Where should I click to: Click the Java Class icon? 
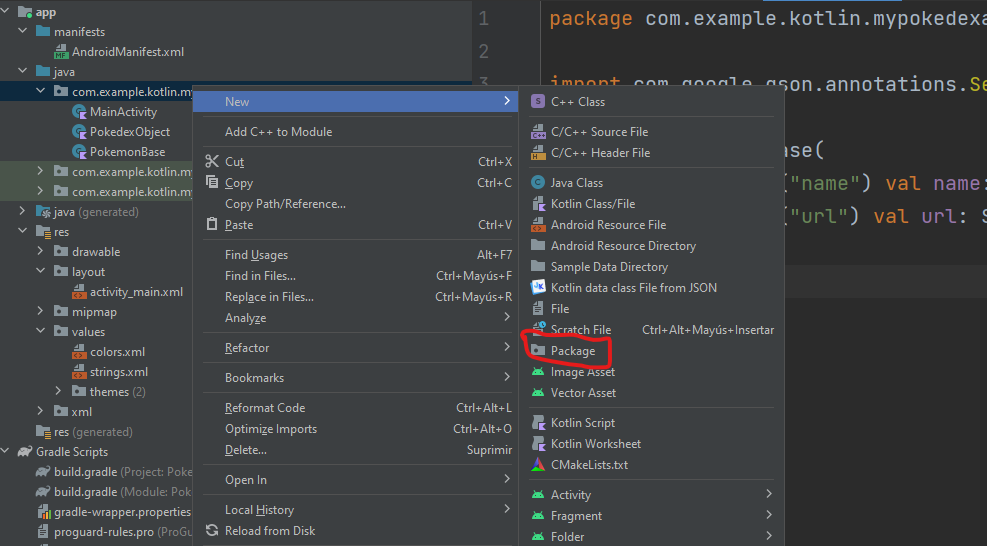[x=538, y=183]
